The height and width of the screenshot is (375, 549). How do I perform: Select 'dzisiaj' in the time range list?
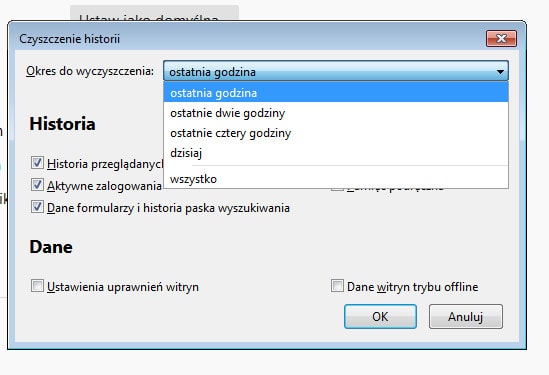pos(336,153)
